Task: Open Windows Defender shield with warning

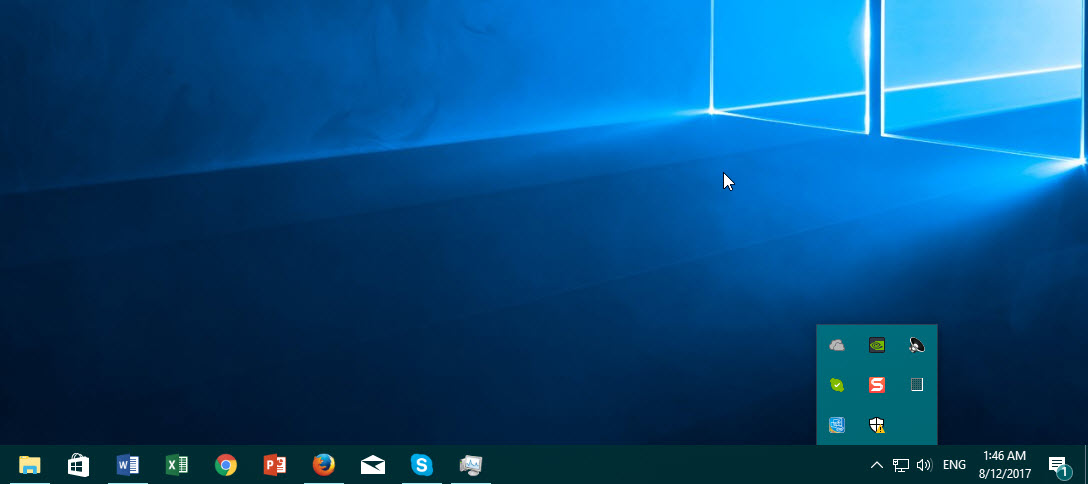Action: click(877, 426)
